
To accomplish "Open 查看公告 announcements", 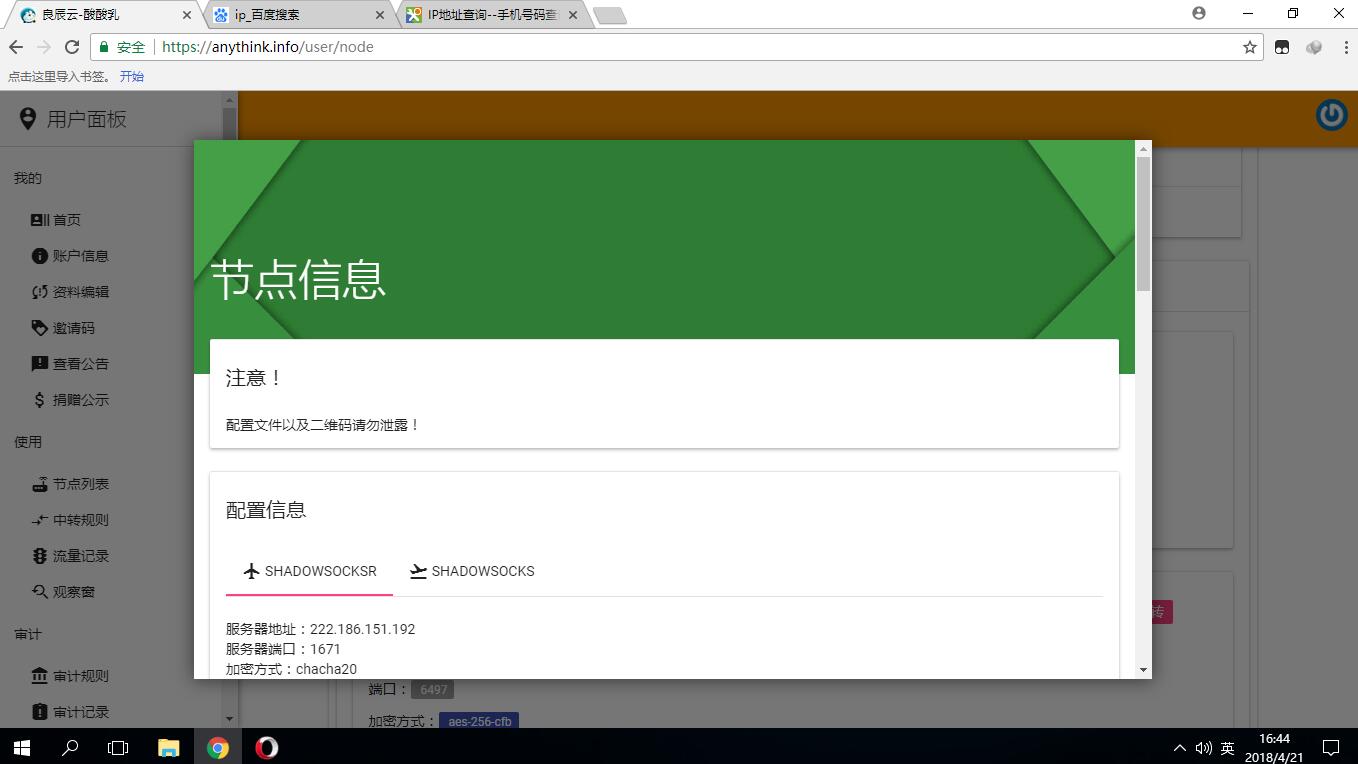I will point(80,364).
